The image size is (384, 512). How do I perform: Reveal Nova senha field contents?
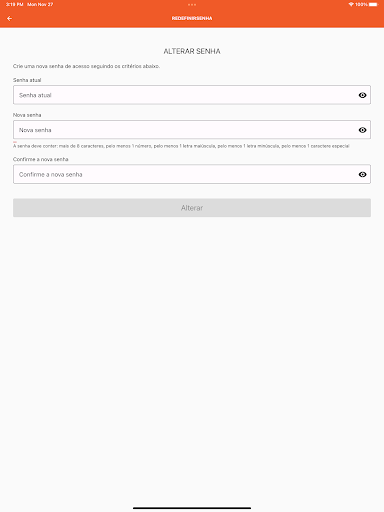click(362, 130)
